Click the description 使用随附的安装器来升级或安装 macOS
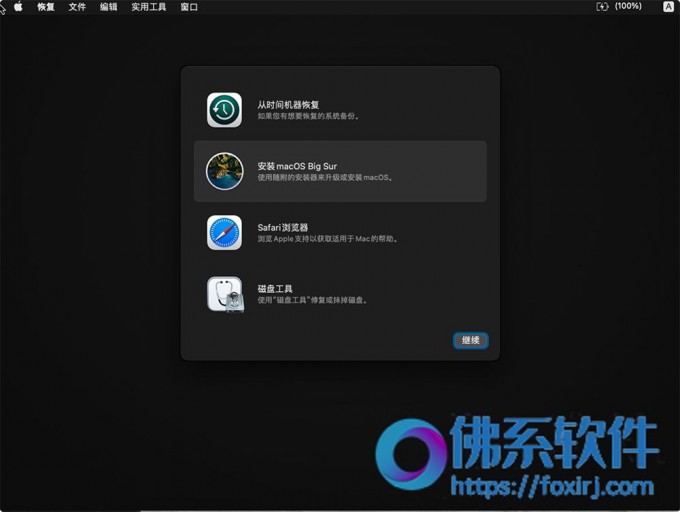The height and width of the screenshot is (512, 680). coord(325,177)
